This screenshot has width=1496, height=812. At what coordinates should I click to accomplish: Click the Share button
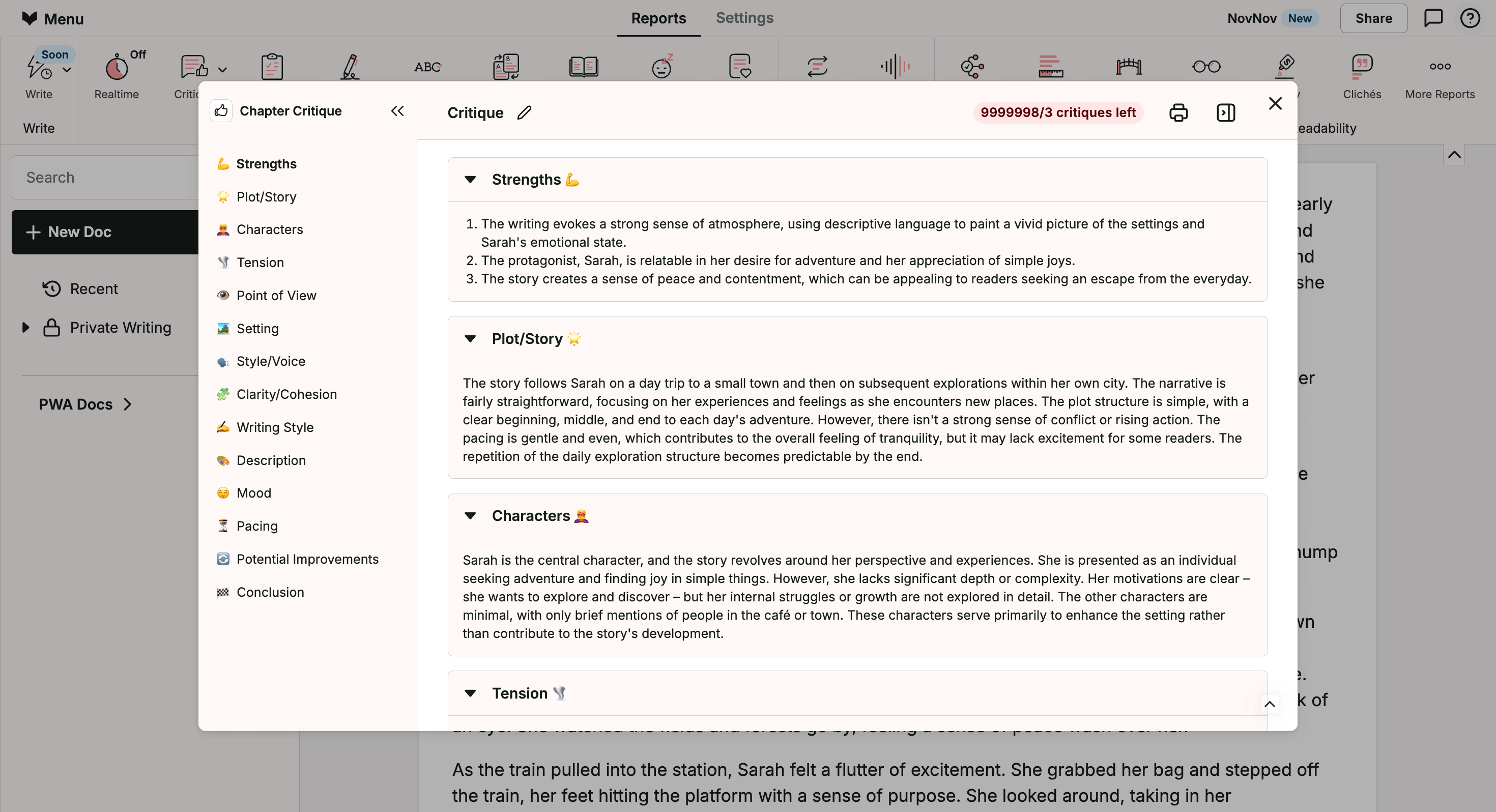[x=1373, y=18]
